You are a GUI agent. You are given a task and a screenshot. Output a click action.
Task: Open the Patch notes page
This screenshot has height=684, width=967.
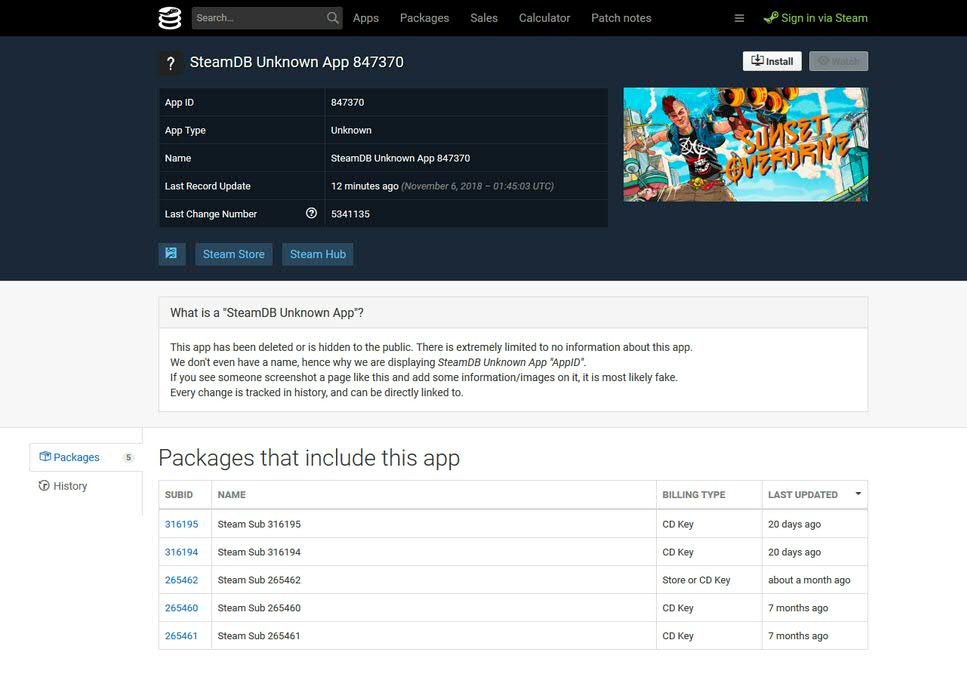tap(621, 18)
